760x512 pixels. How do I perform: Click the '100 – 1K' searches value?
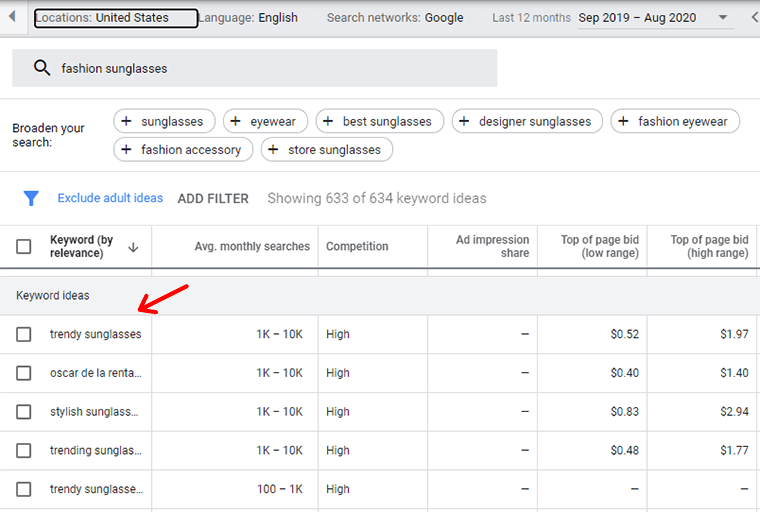tap(280, 489)
